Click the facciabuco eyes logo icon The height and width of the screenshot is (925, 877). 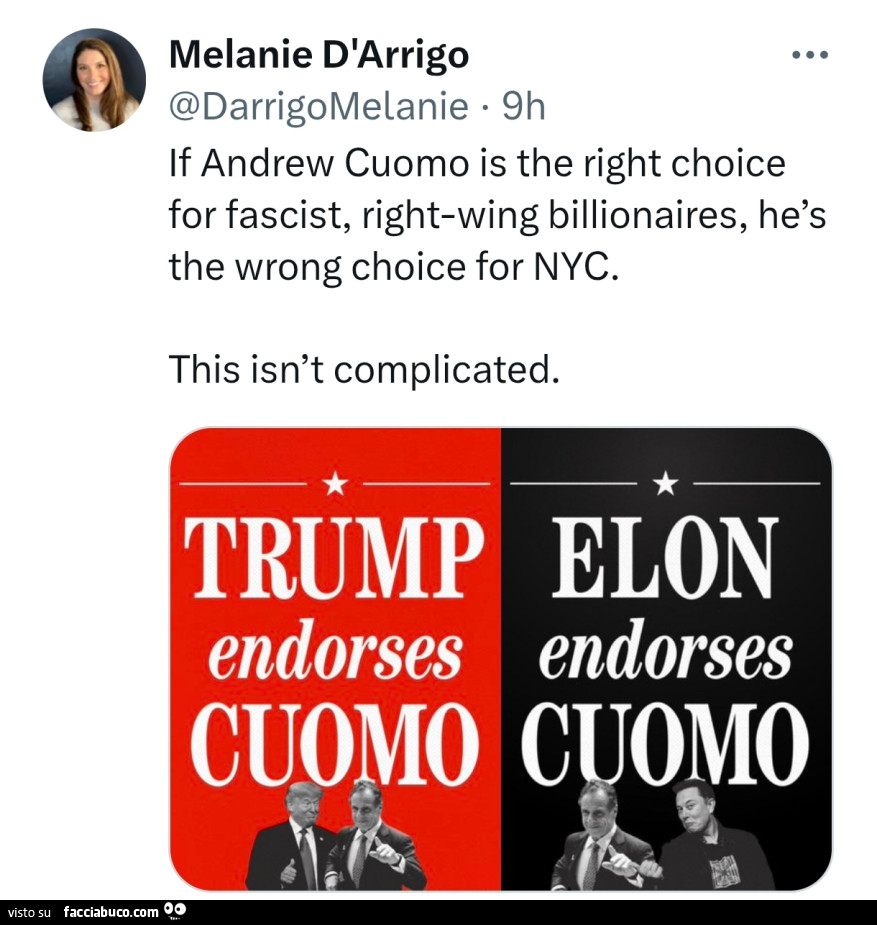pos(174,911)
